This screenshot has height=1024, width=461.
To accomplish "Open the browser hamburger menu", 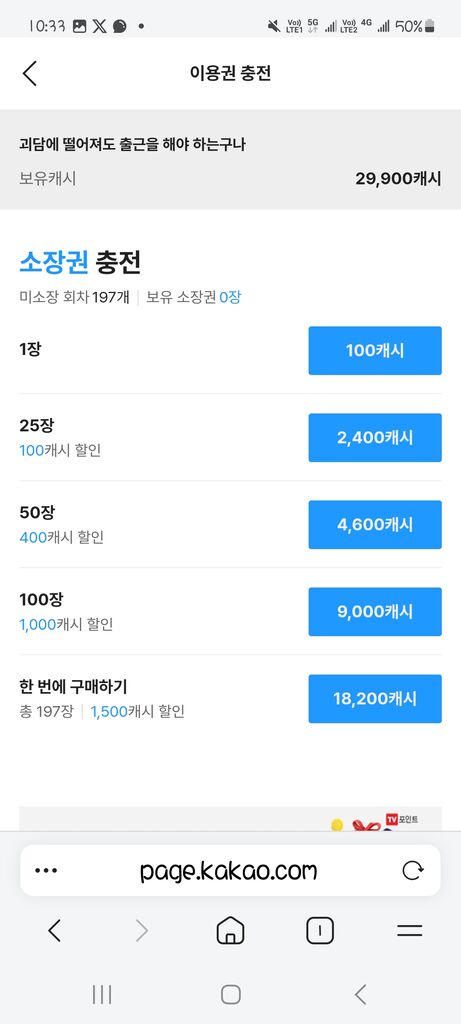I will click(x=409, y=931).
